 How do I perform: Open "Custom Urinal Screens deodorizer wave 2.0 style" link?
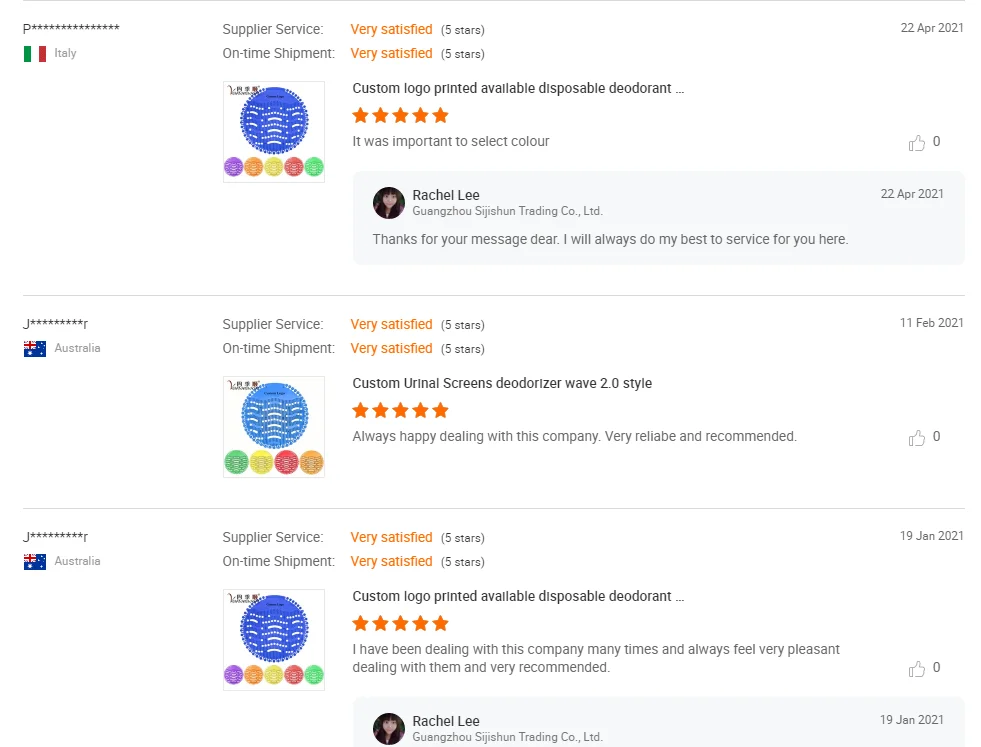click(x=502, y=383)
